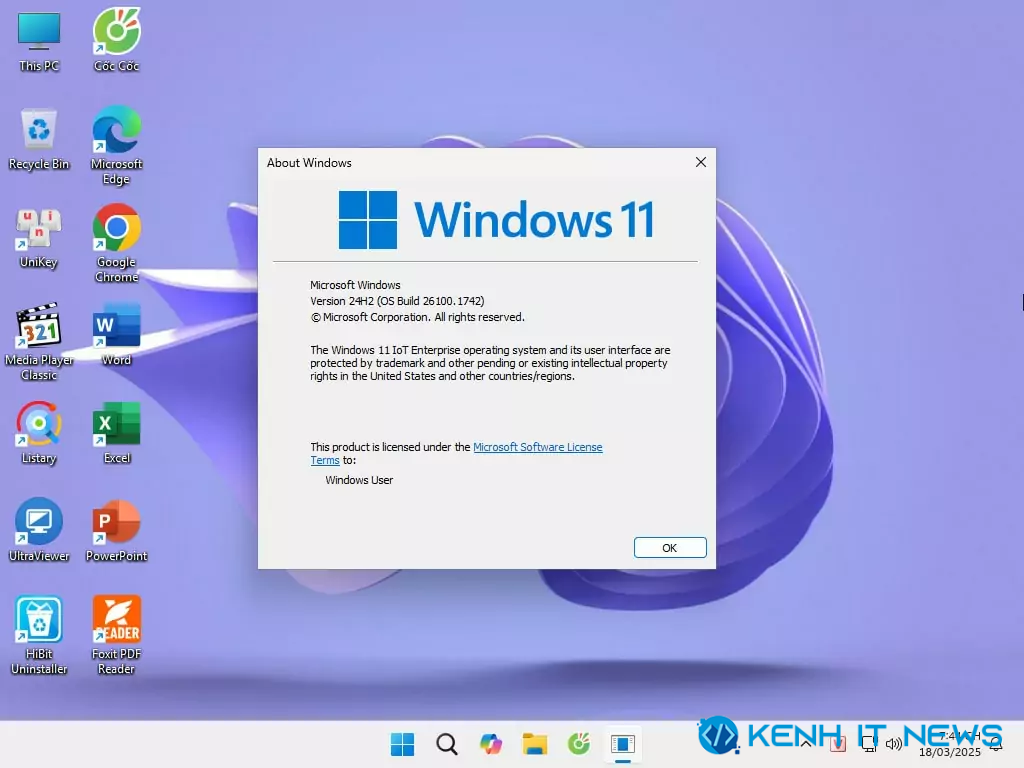
Task: Select the Word desktop shortcut
Action: [x=116, y=334]
